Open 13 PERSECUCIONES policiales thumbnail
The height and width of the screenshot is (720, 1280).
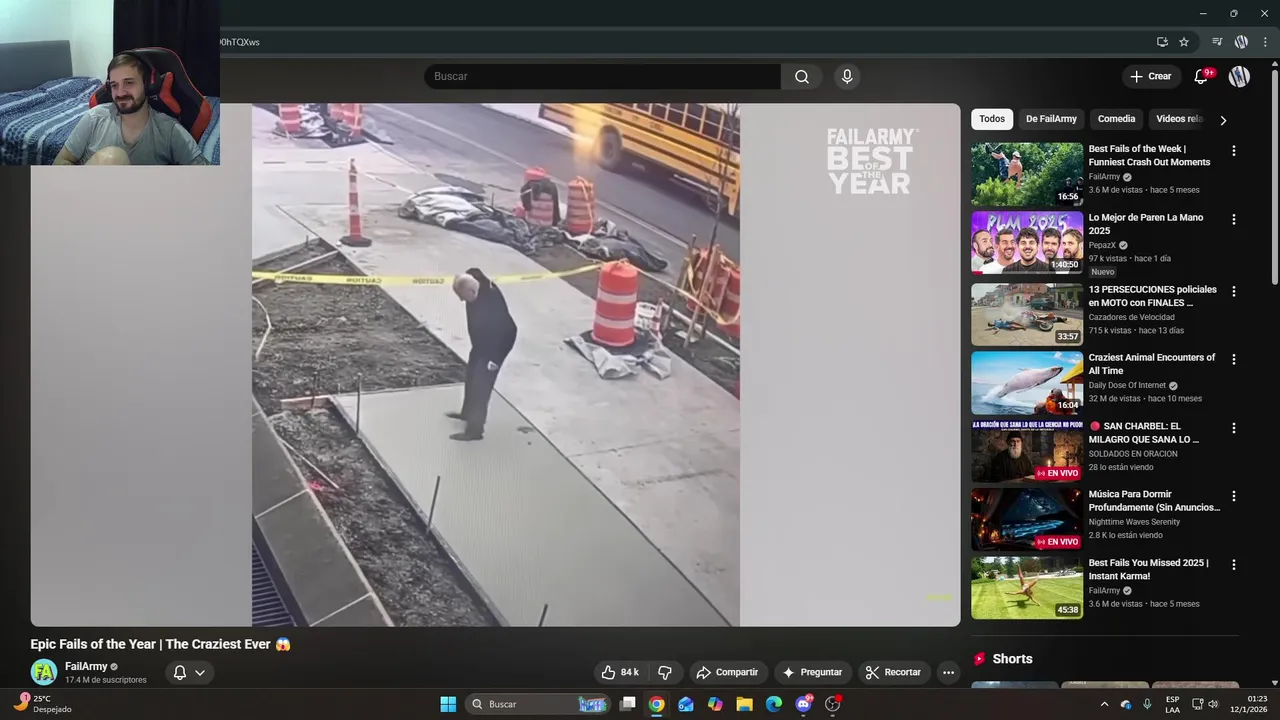[1027, 314]
